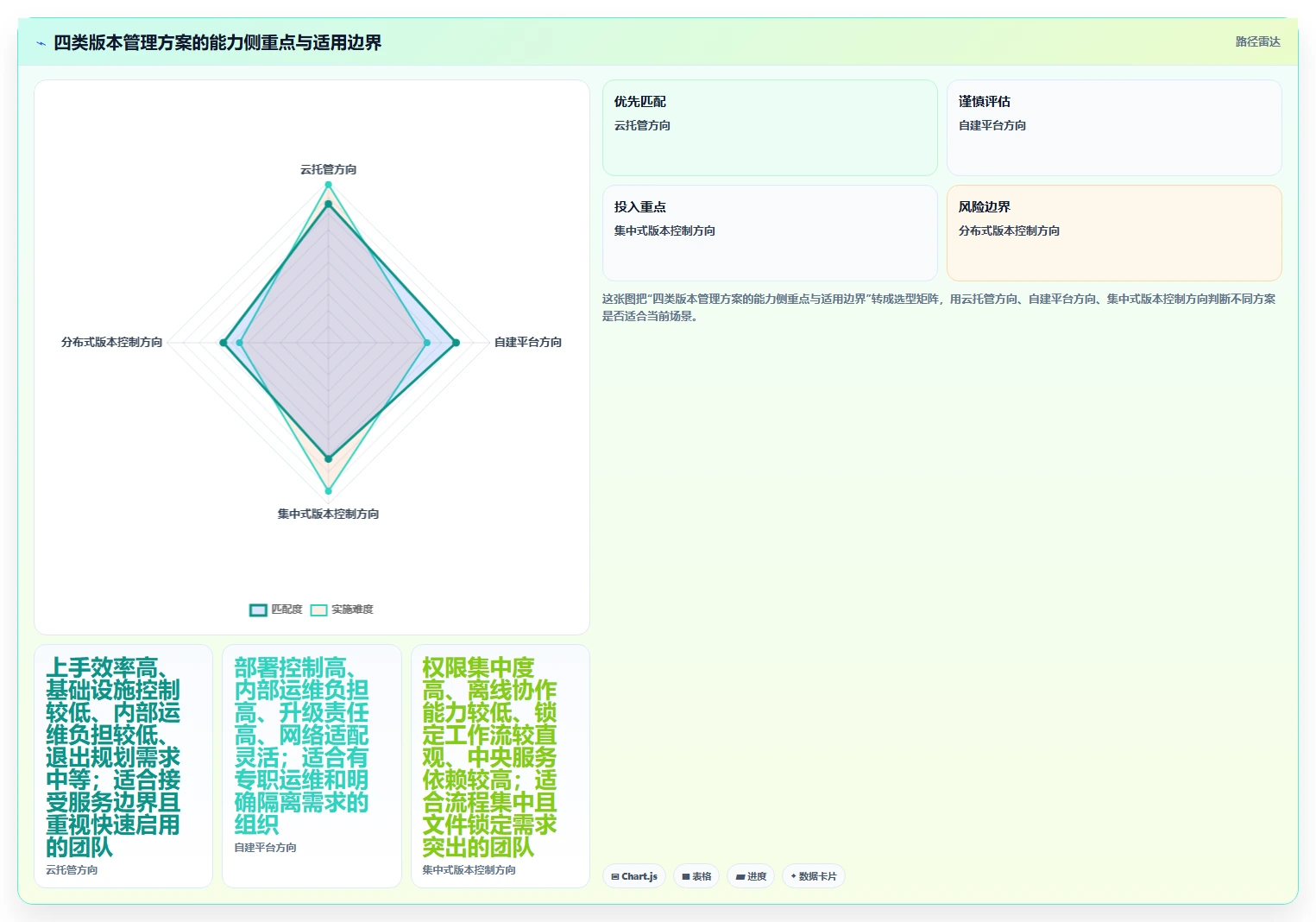Click the 集中式版本控制方向 radar axis label

pyautogui.click(x=328, y=514)
